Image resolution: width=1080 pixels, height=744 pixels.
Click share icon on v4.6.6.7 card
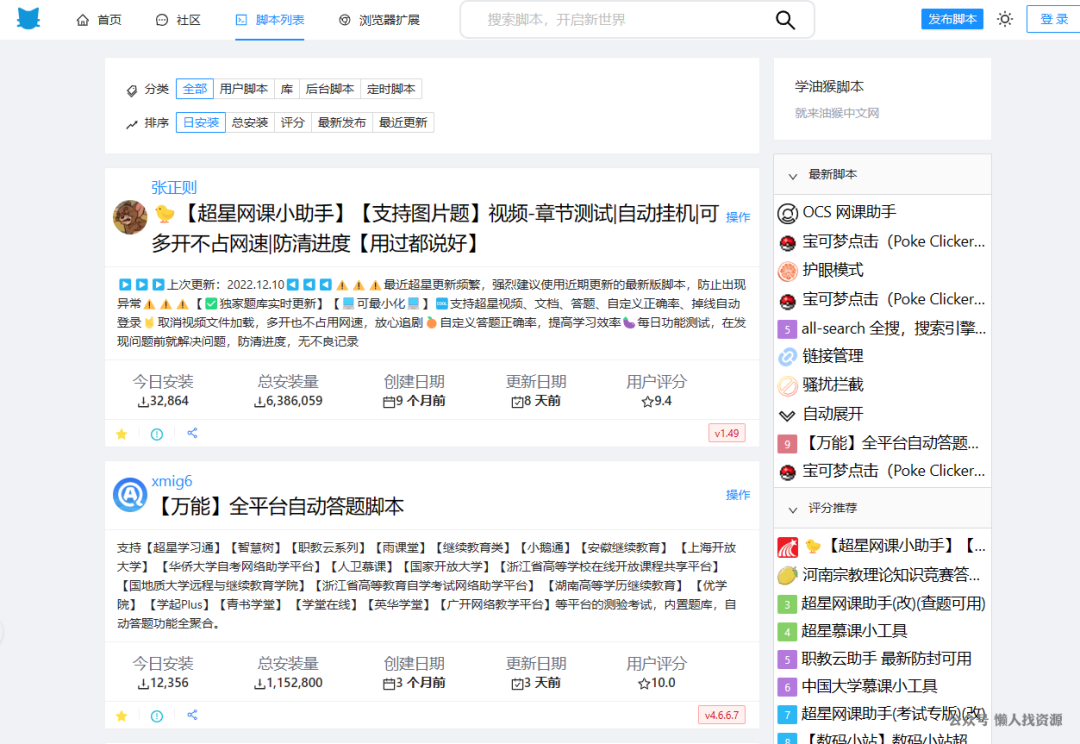(x=192, y=715)
